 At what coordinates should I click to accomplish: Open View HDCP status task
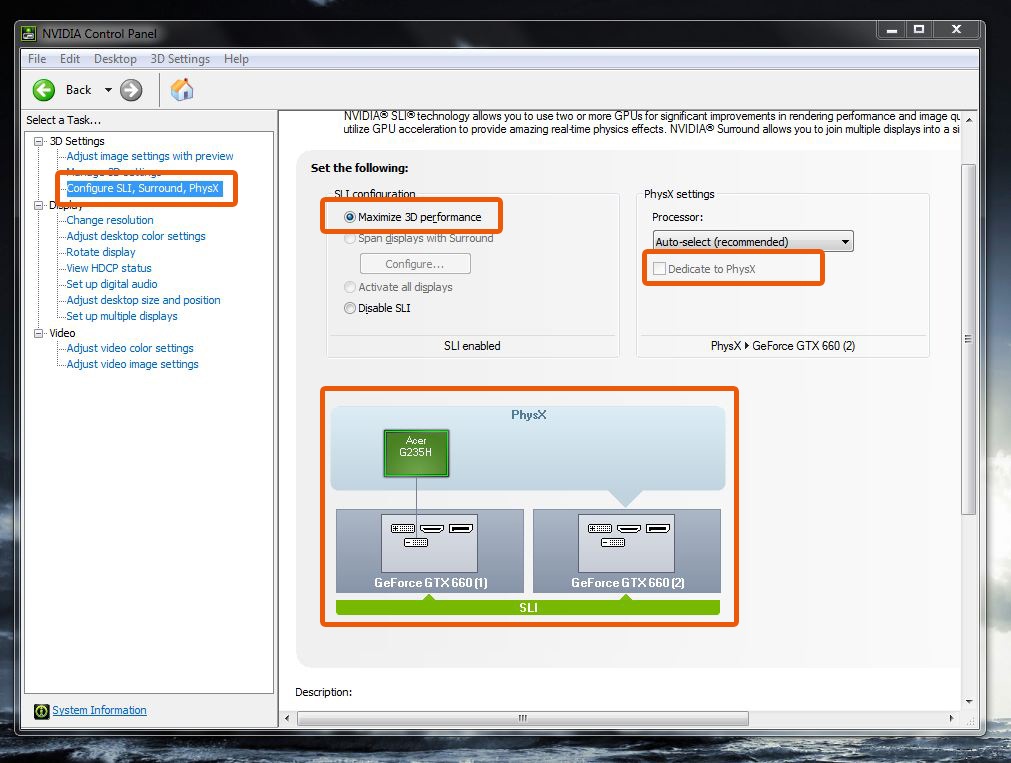109,268
